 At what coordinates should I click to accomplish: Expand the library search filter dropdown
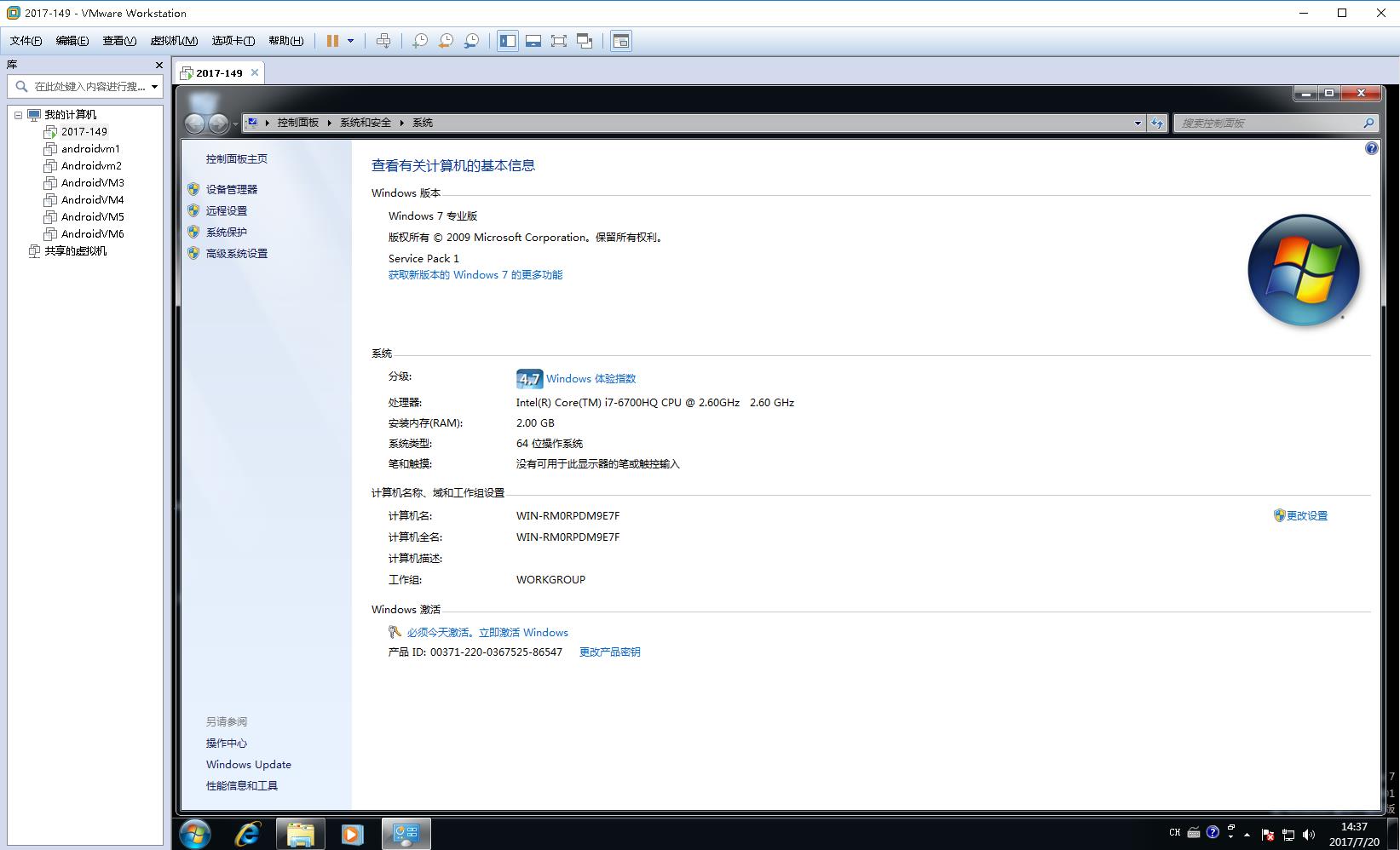point(154,86)
